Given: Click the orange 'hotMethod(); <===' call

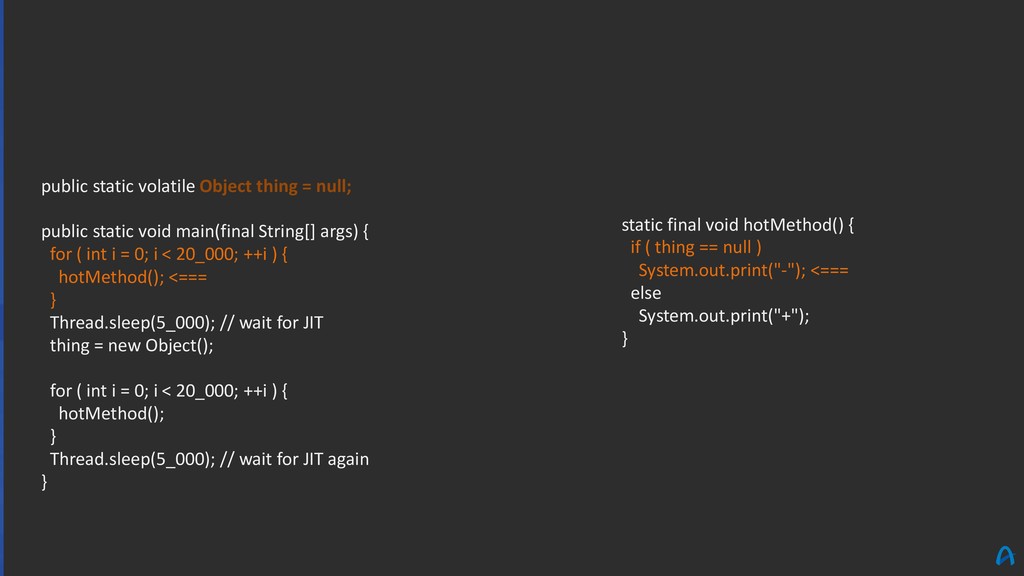Looking at the screenshot, I should click(x=133, y=277).
